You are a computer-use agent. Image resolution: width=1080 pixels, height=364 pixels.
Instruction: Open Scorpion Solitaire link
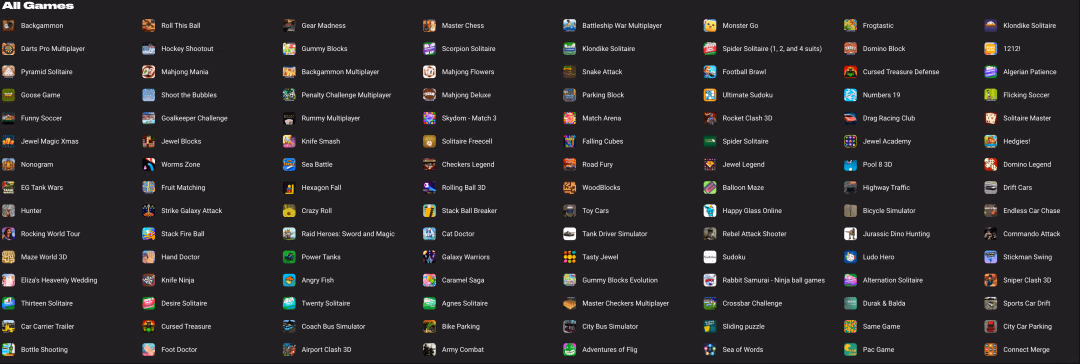pyautogui.click(x=469, y=49)
